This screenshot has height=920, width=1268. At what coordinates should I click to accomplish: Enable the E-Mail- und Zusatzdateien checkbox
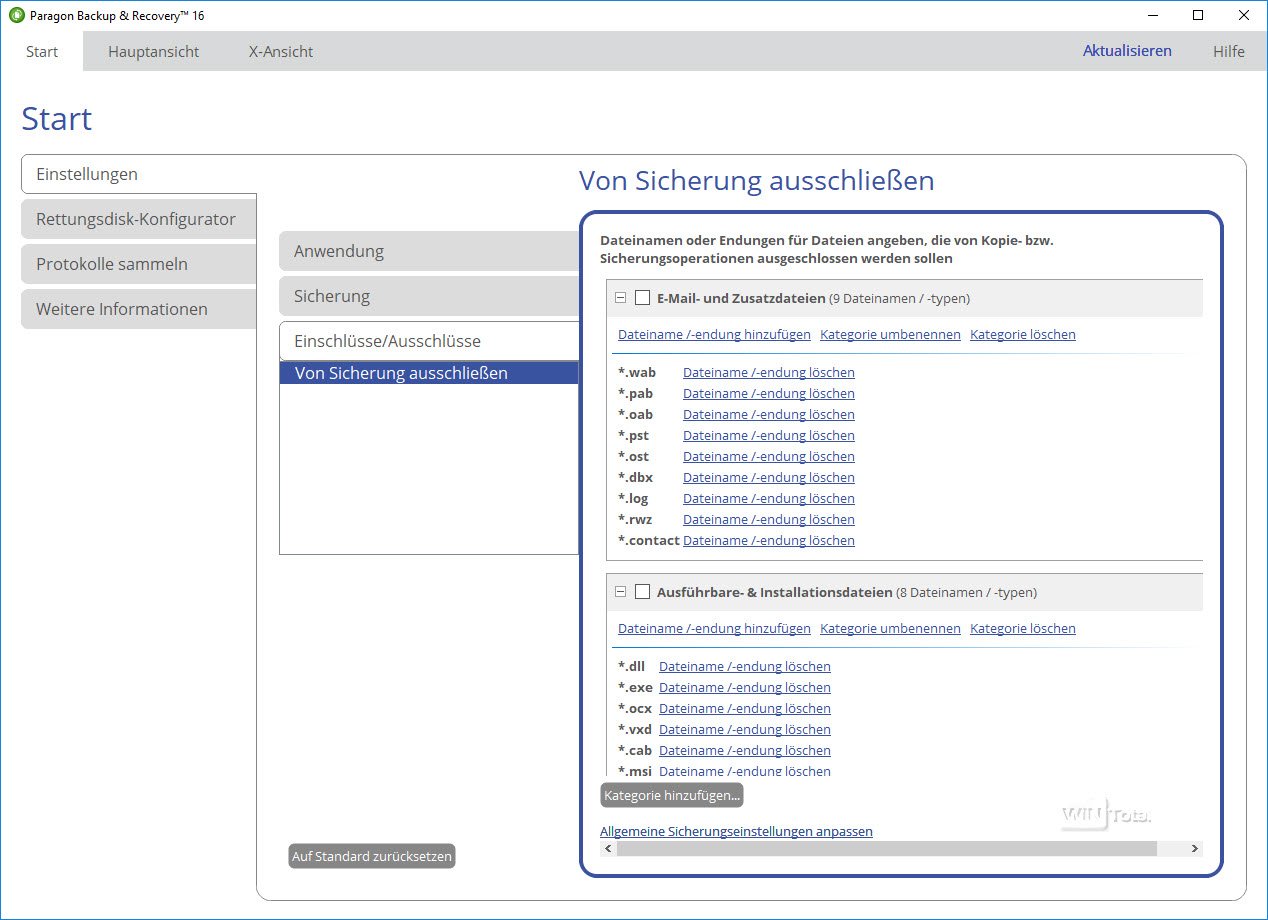click(642, 298)
